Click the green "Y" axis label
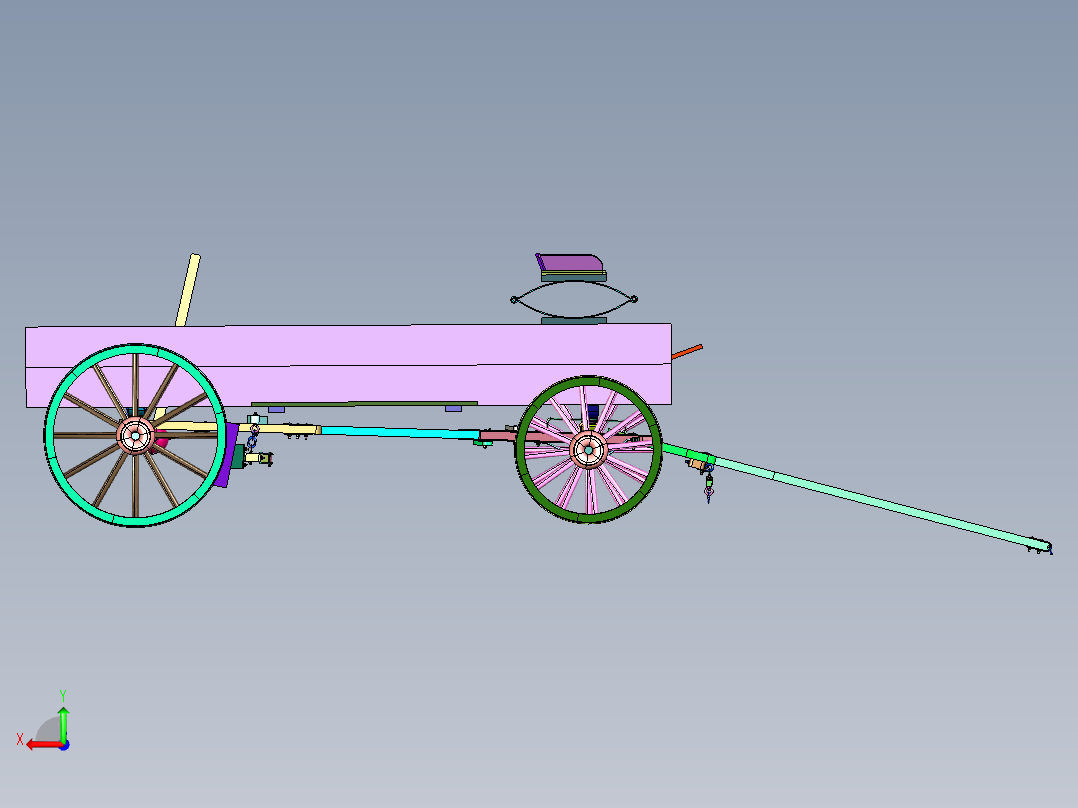Image resolution: width=1078 pixels, height=808 pixels. (63, 695)
